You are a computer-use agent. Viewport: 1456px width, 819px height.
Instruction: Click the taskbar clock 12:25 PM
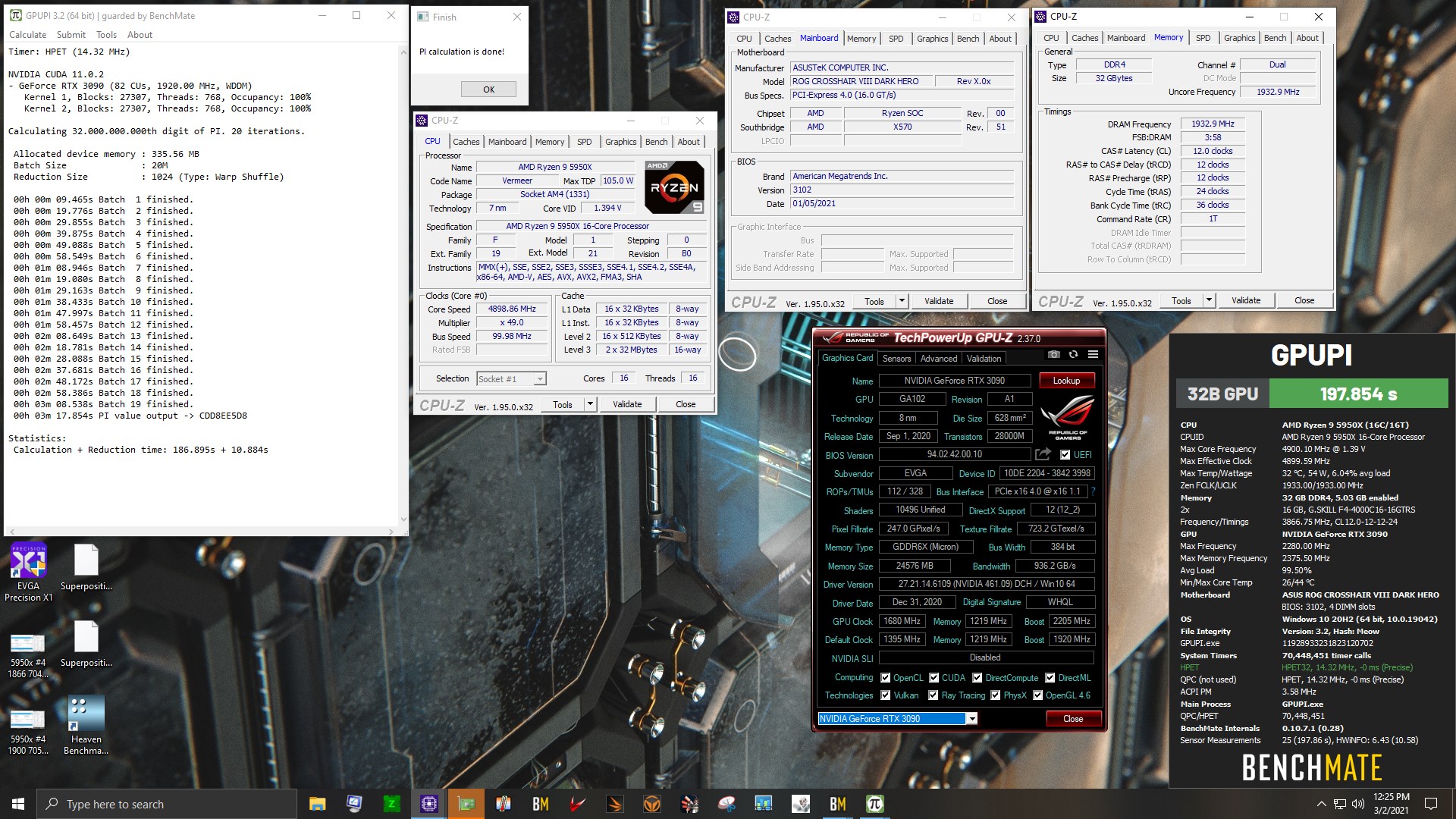[x=1391, y=797]
